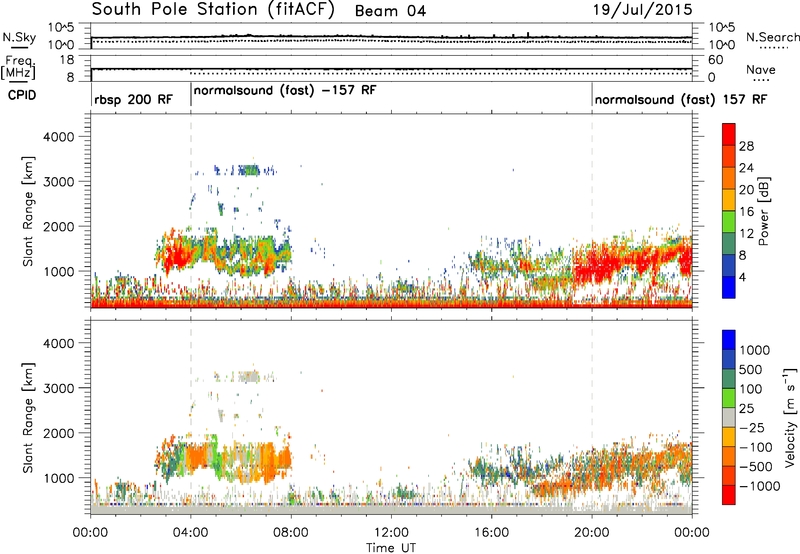
Task: Click the 'N.Sky' legend label
Action: pos(19,37)
